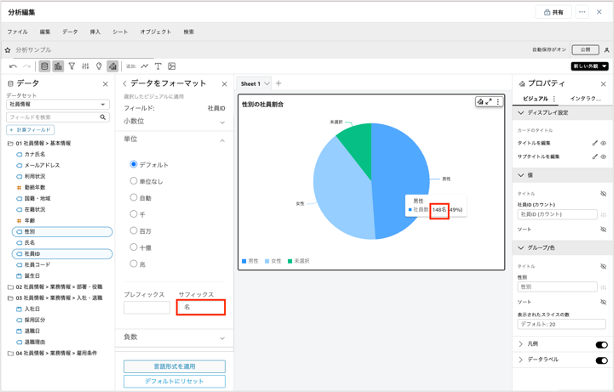Open the filter funnel icon
This screenshot has height=392, width=614.
(x=72, y=66)
